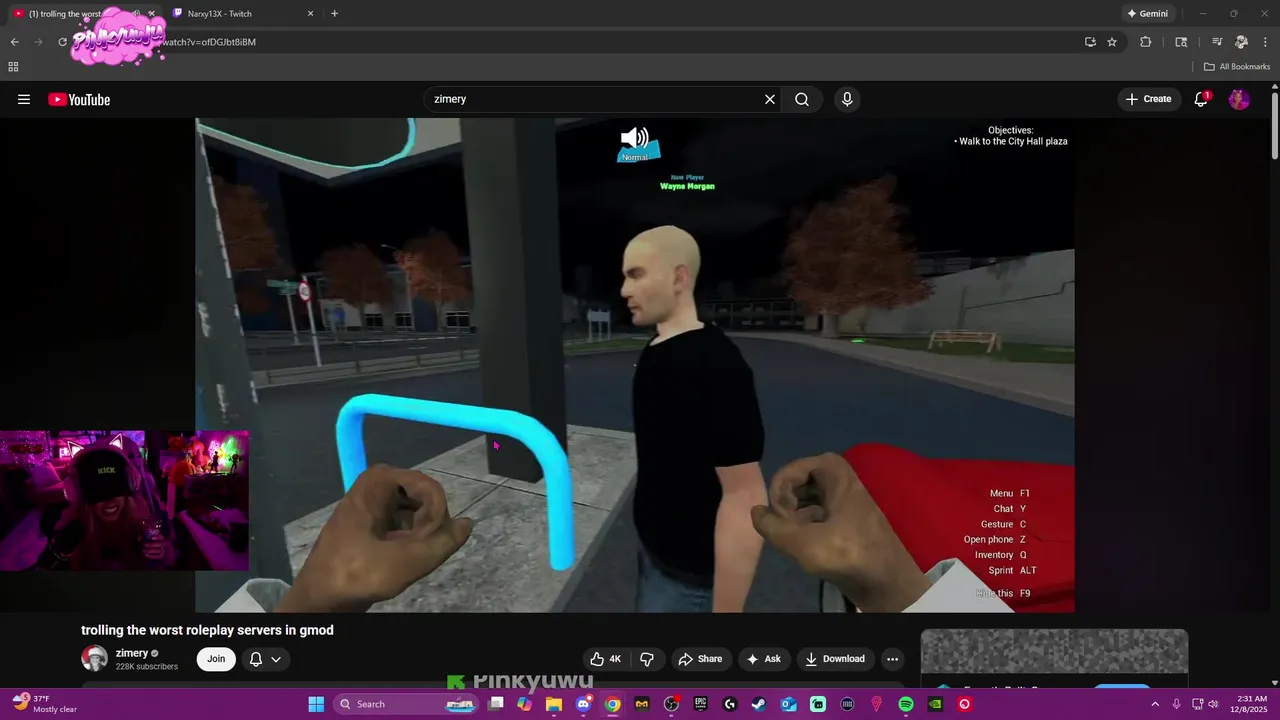Open Chrome extensions puzzle icon
The width and height of the screenshot is (1280, 720).
(1146, 42)
